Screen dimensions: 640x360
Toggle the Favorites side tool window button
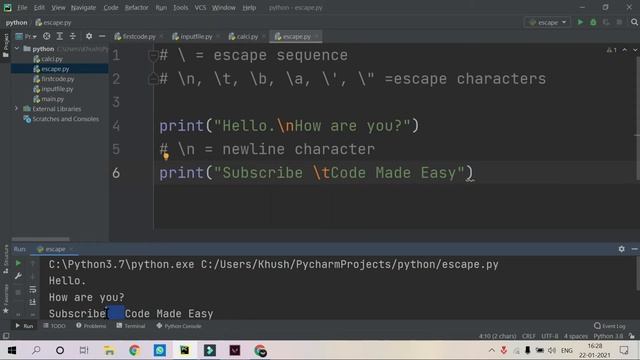click(x=6, y=298)
